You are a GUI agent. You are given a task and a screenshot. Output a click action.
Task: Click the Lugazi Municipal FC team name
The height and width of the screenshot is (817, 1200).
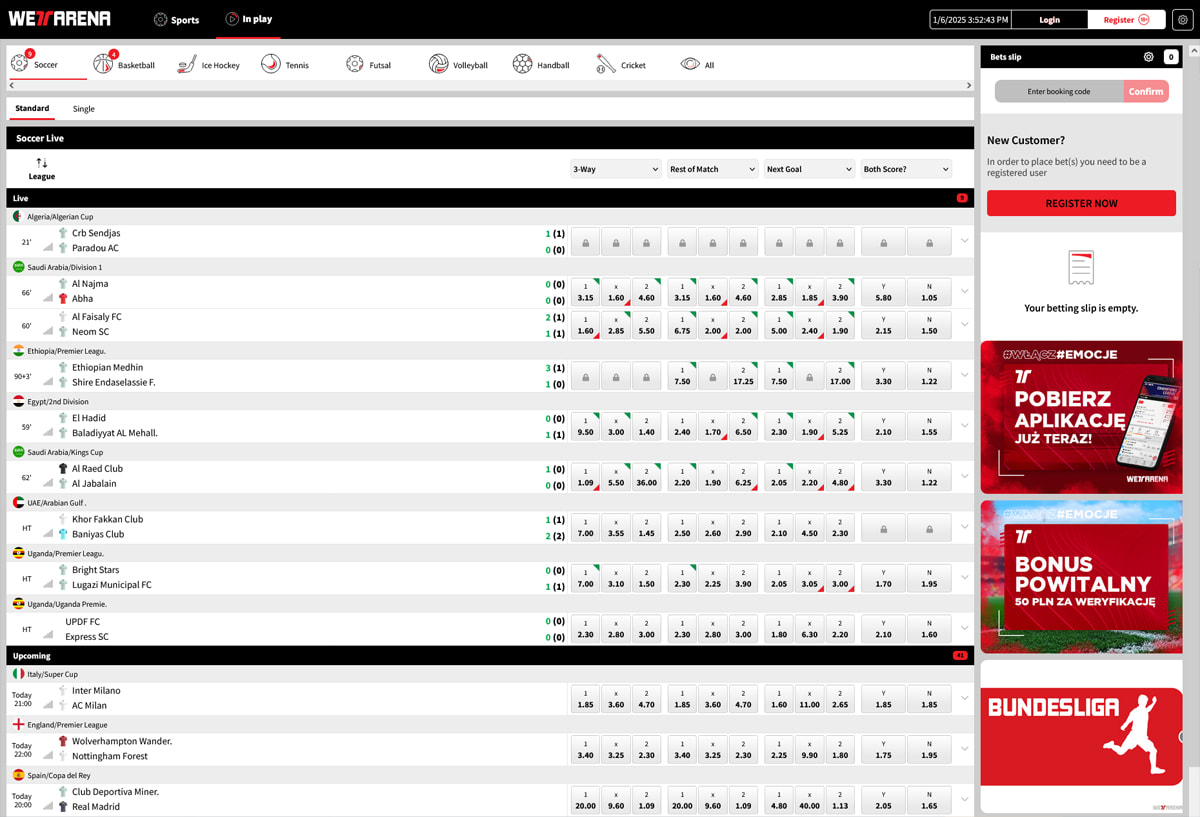click(112, 585)
